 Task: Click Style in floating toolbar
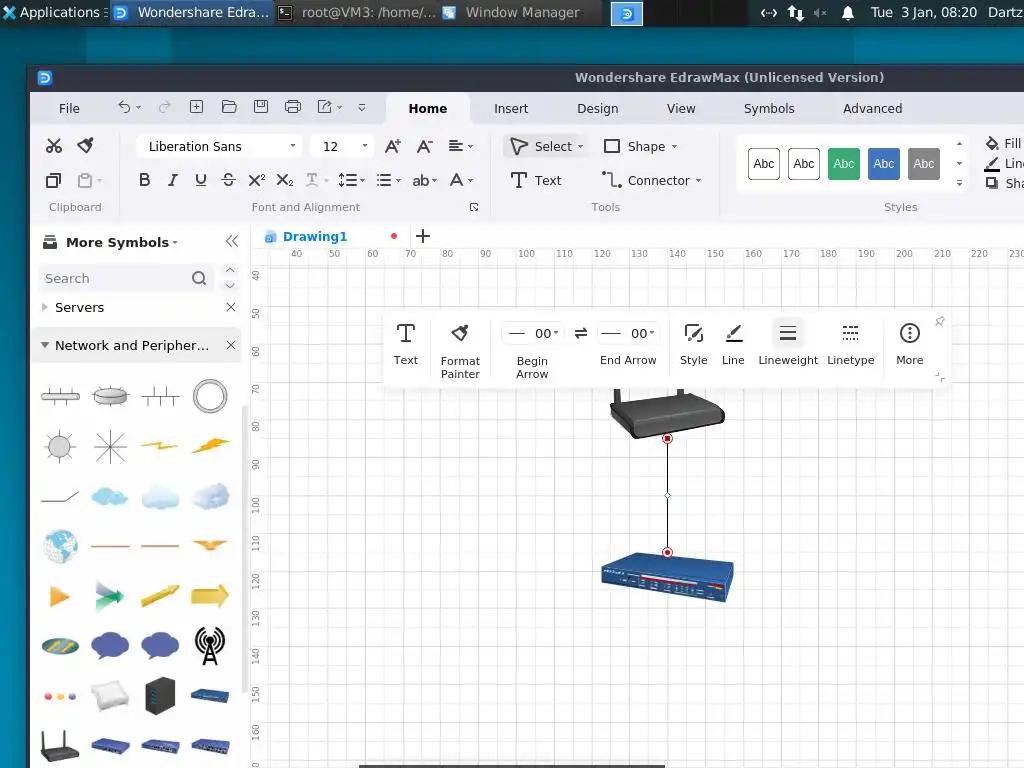click(694, 345)
